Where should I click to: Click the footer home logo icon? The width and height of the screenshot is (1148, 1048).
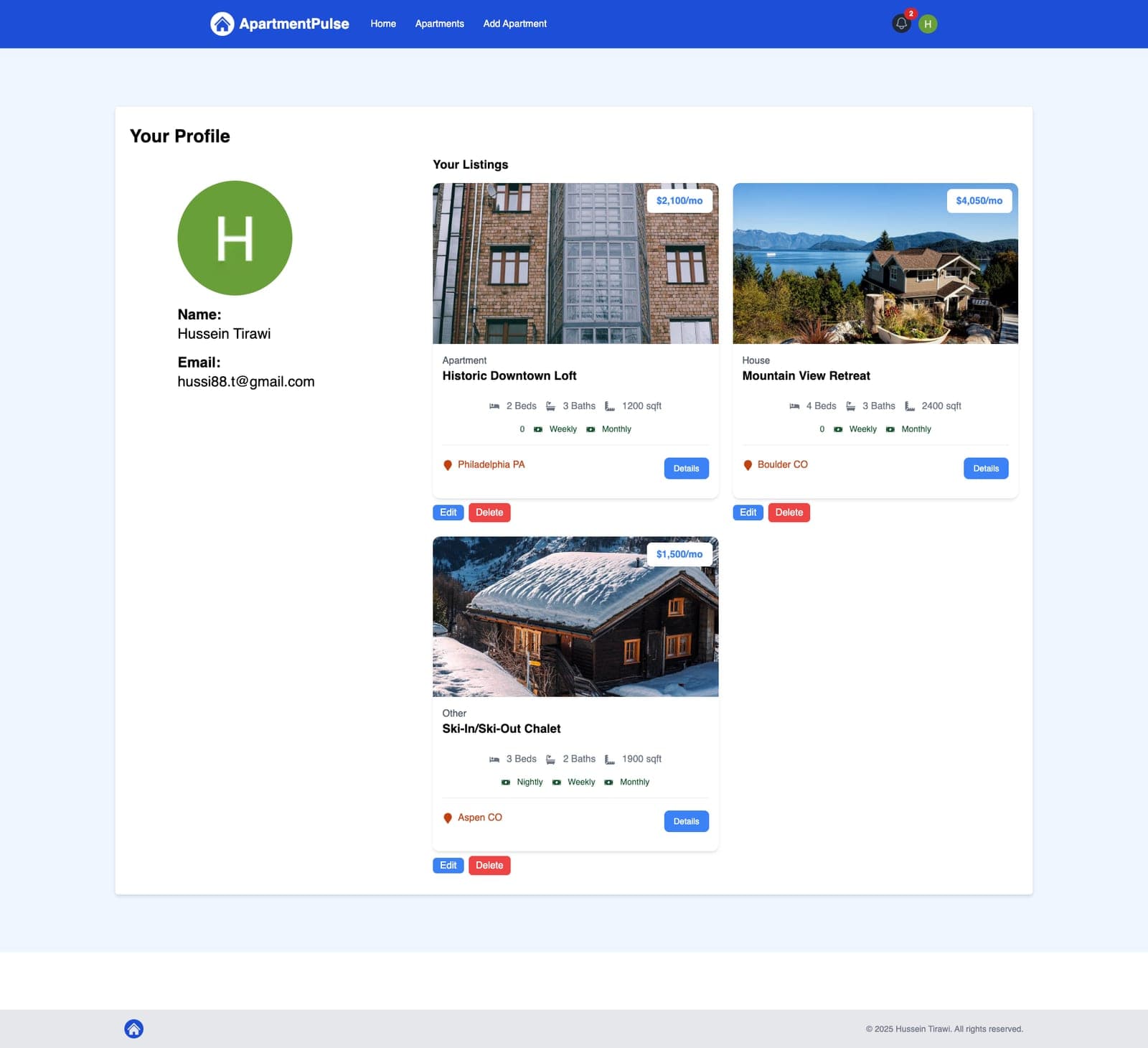(x=133, y=1029)
